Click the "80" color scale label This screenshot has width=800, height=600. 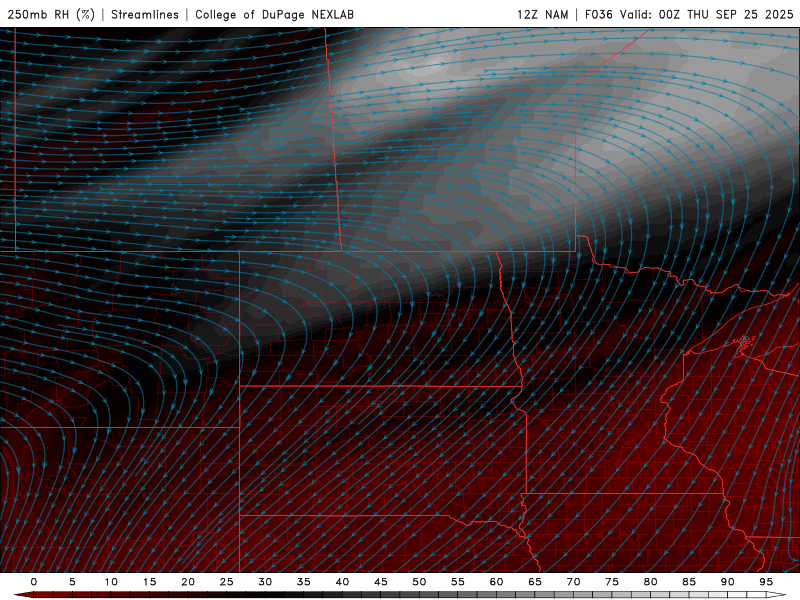(651, 582)
